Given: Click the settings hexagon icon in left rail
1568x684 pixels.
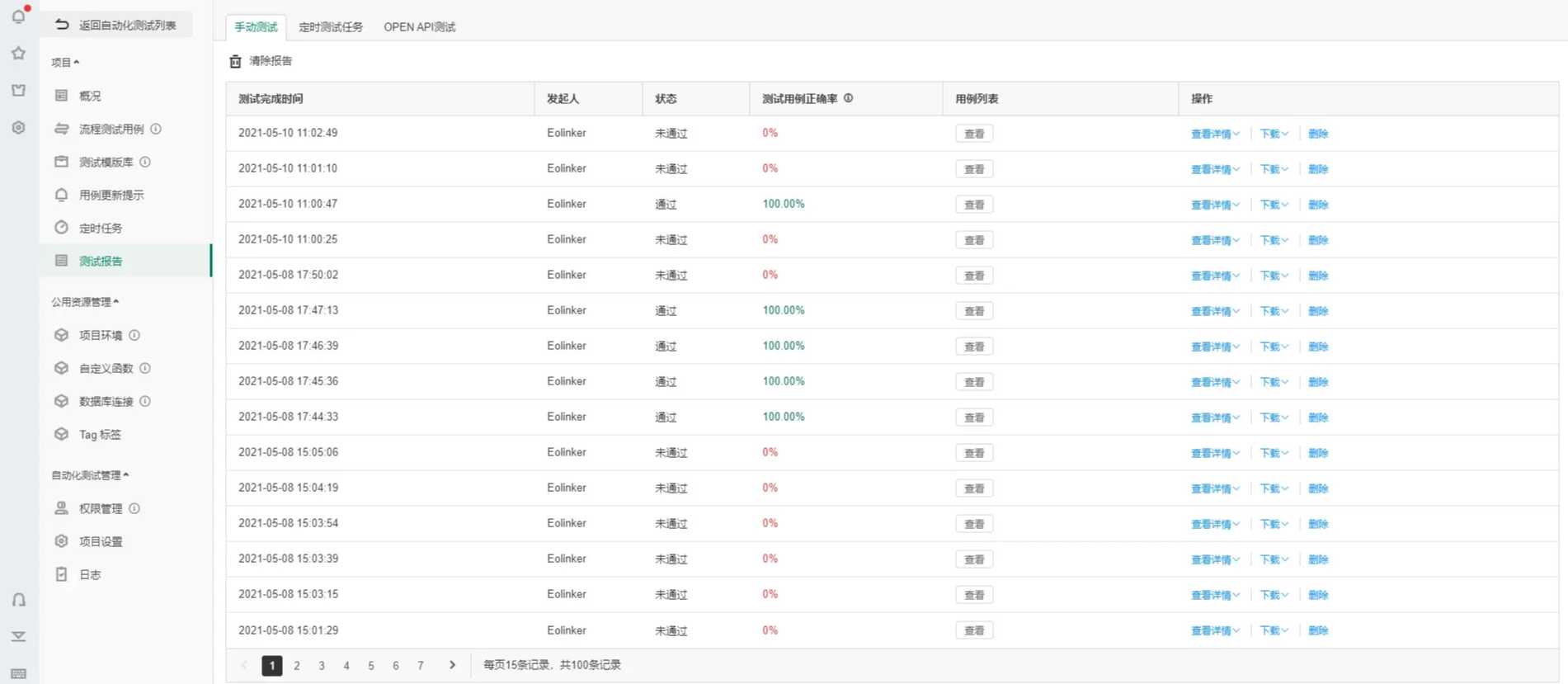Looking at the screenshot, I should pyautogui.click(x=18, y=127).
